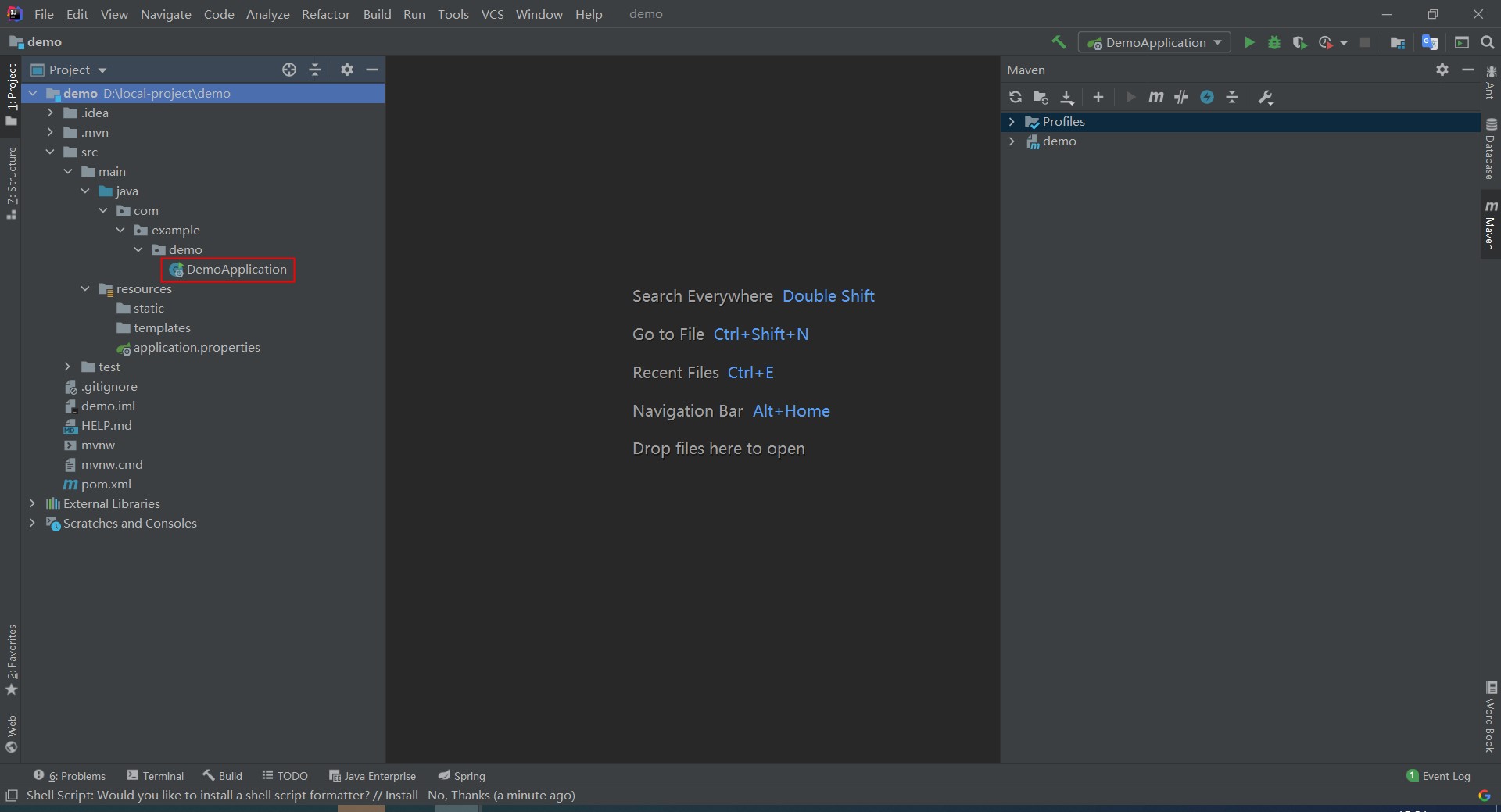Open the Favorites side tab

(11, 660)
